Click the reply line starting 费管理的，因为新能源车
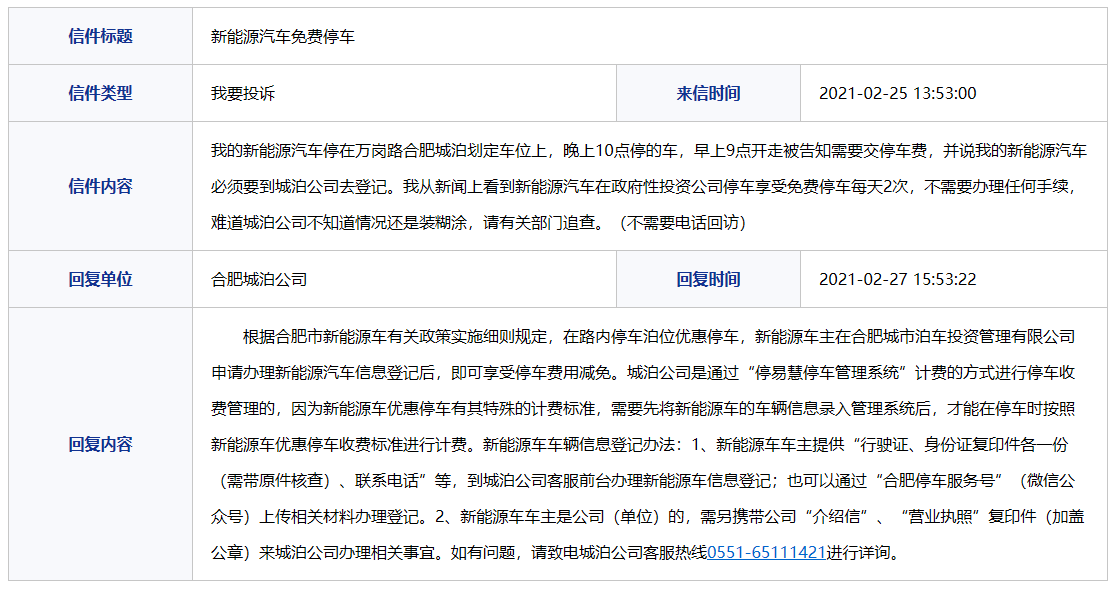 point(643,409)
